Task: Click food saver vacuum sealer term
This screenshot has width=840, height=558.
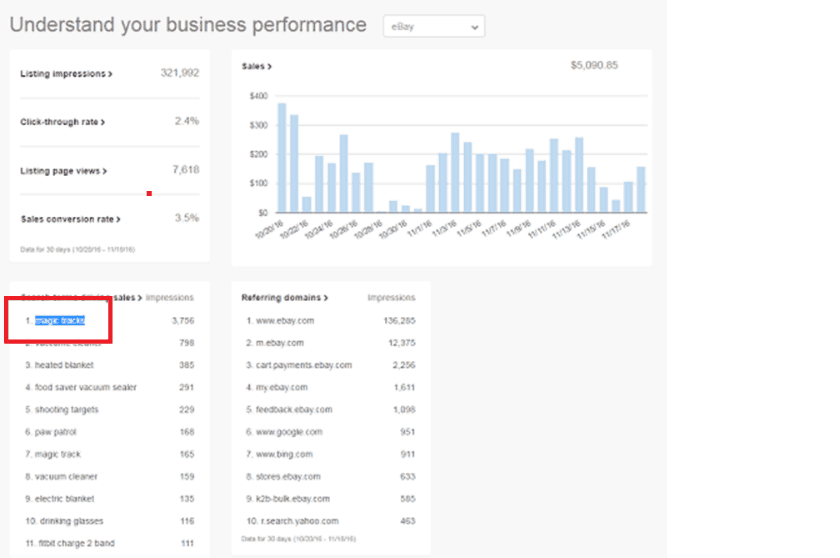Action: click(86, 387)
